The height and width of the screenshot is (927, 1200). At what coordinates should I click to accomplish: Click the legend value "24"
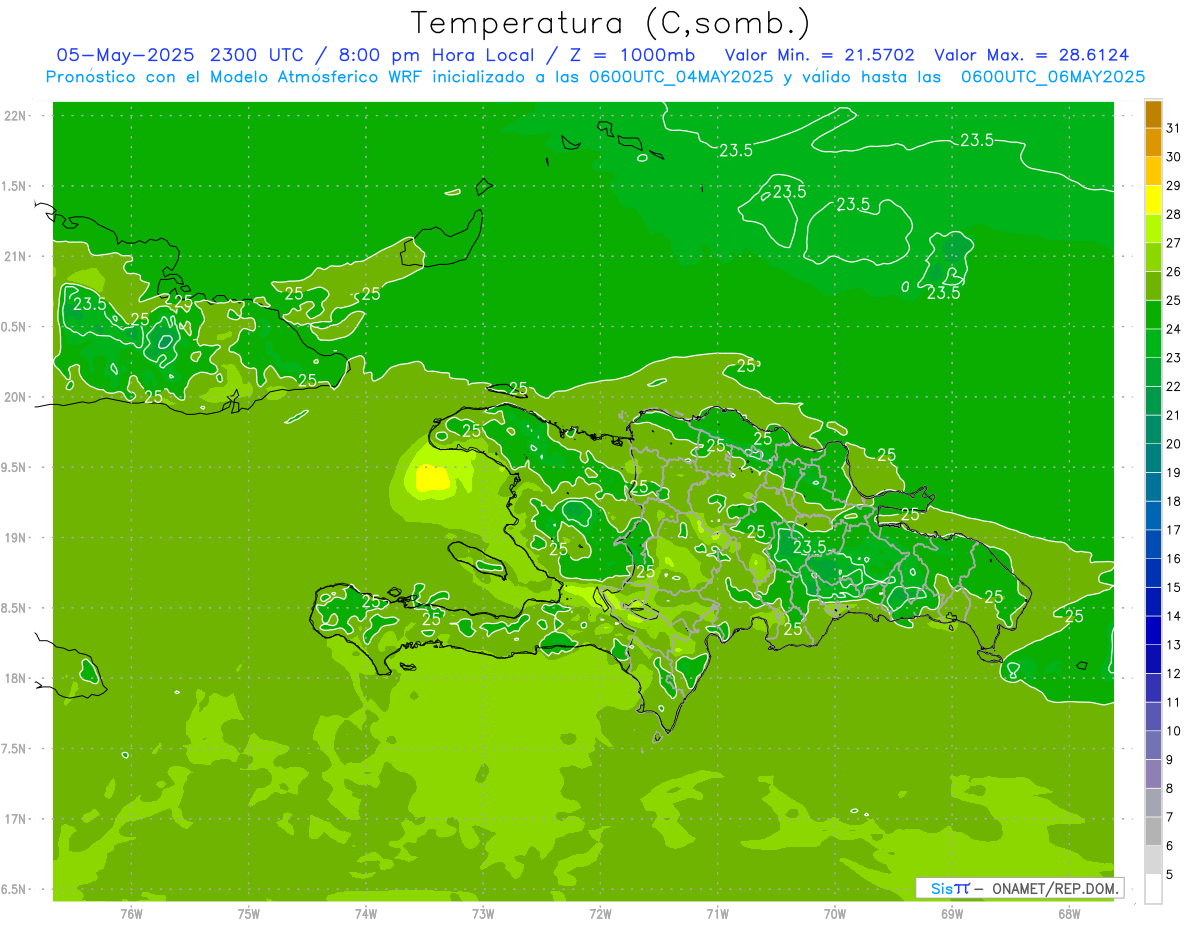(1173, 329)
